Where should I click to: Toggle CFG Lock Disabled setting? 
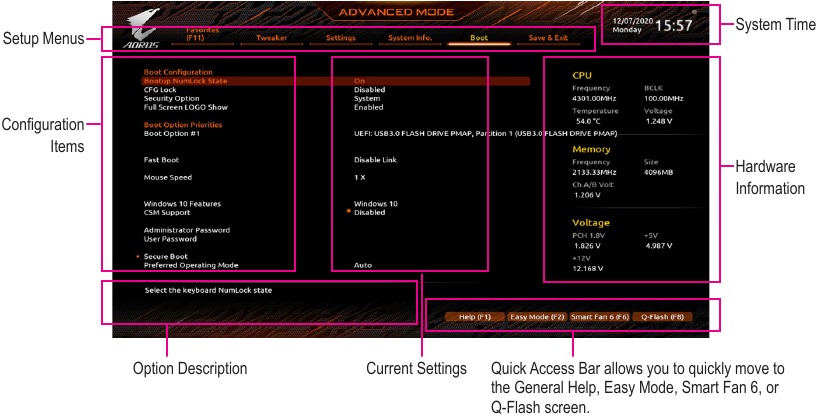369,90
